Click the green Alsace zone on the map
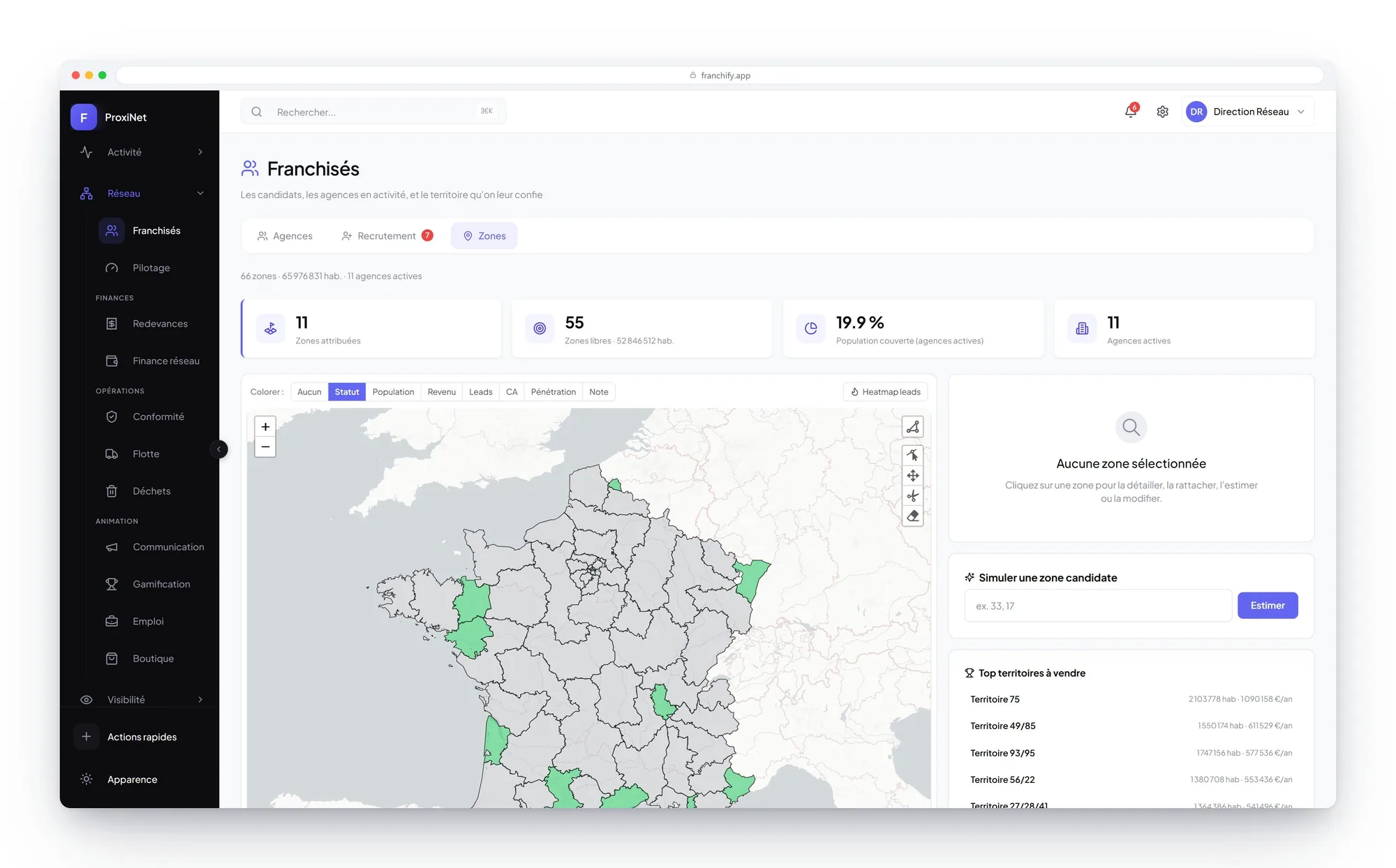The height and width of the screenshot is (868, 1396). [752, 578]
